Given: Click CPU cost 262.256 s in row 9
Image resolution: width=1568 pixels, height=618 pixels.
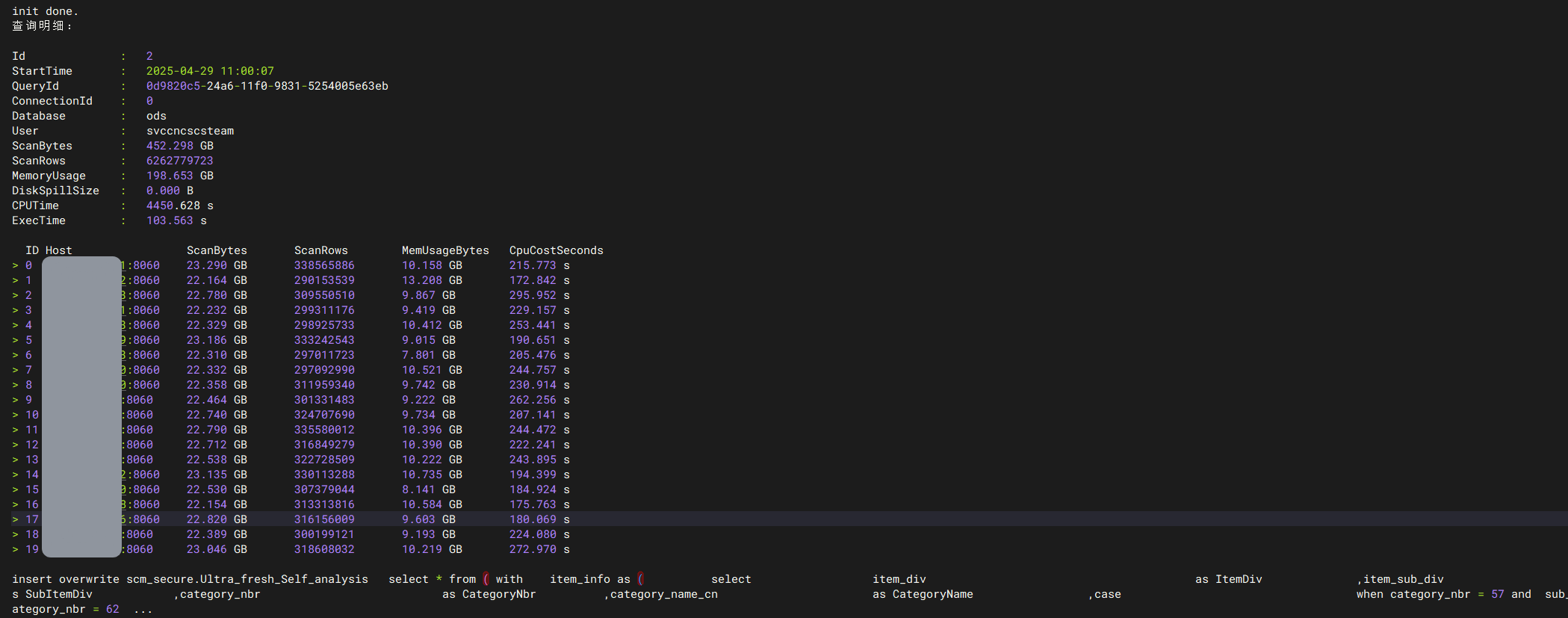Looking at the screenshot, I should click(x=539, y=400).
